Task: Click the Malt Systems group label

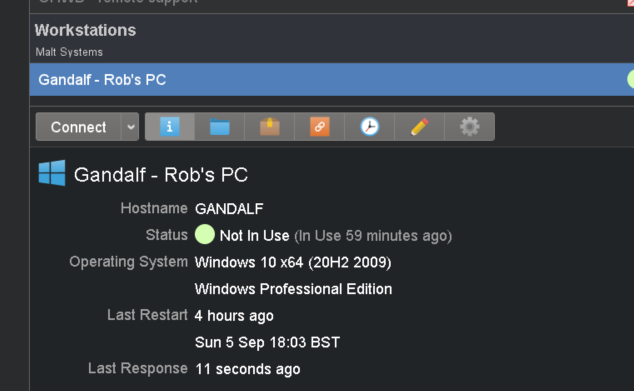Action: pos(69,52)
